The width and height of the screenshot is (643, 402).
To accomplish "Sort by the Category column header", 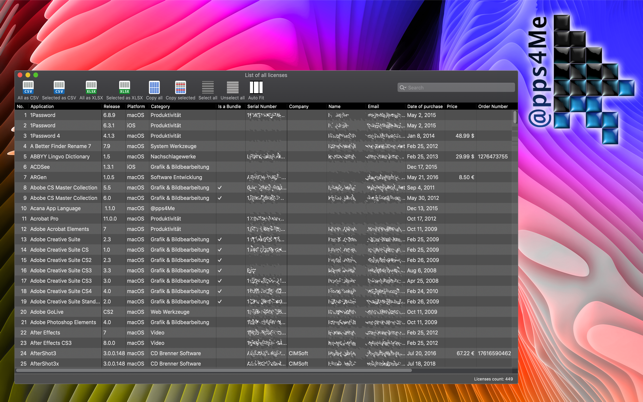I will (182, 106).
